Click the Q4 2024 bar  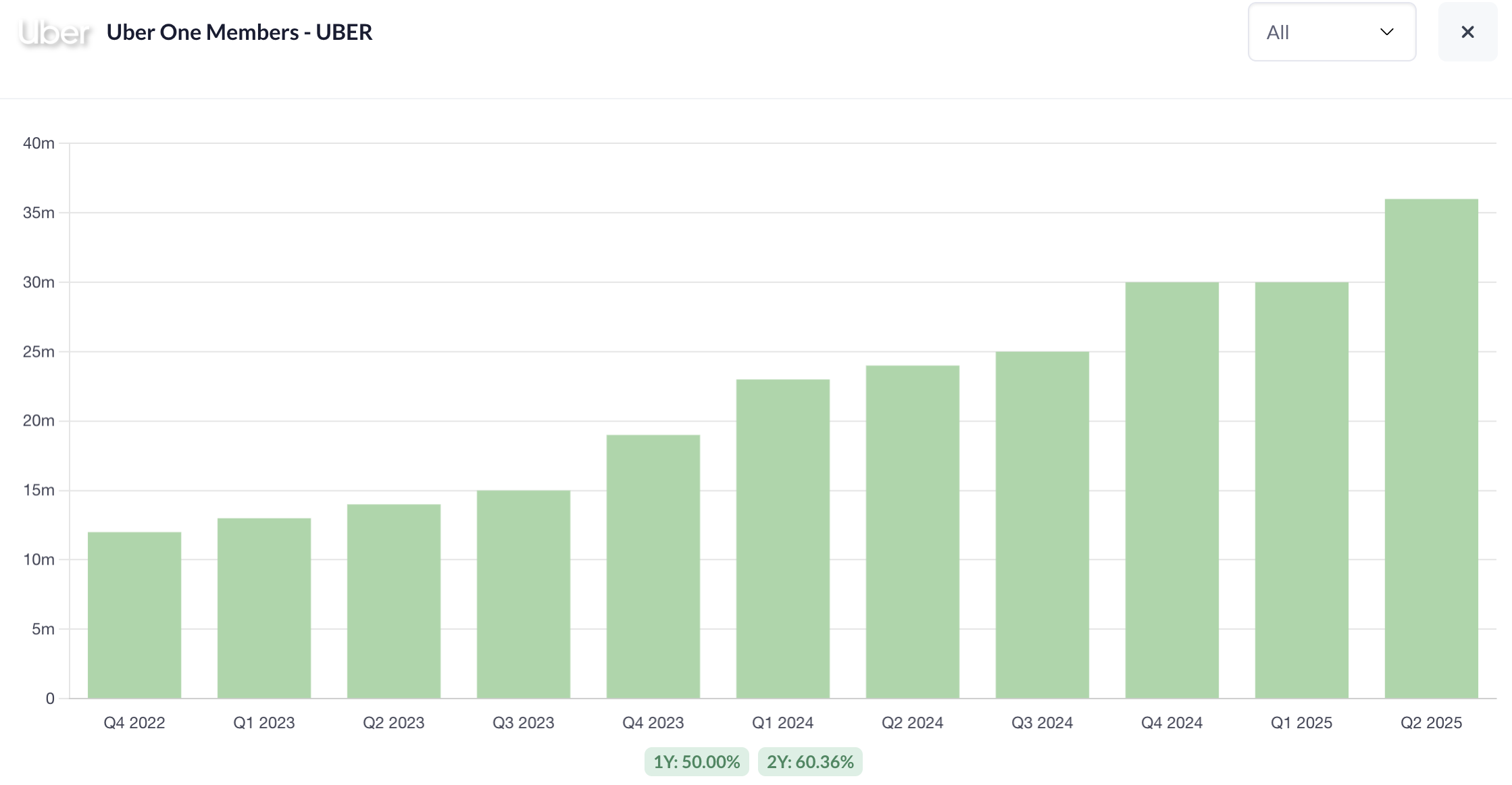[1172, 490]
